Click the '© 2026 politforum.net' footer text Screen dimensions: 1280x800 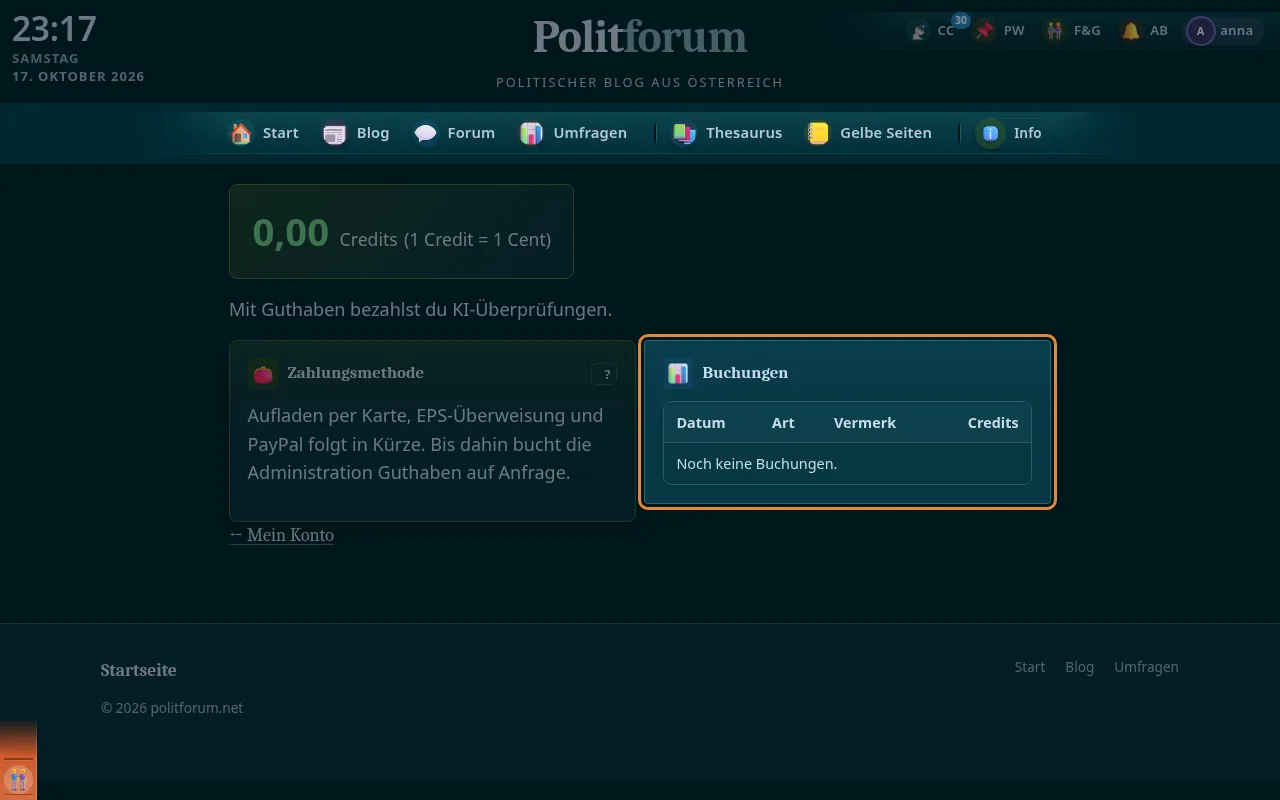pyautogui.click(x=172, y=708)
